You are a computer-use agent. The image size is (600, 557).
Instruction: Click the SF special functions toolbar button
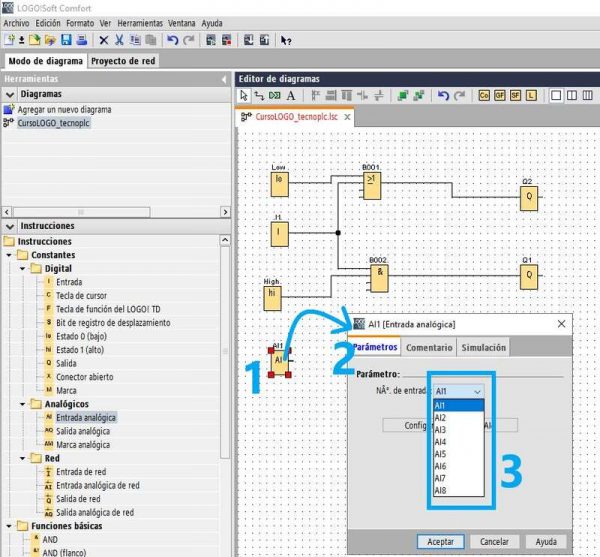[x=517, y=96]
